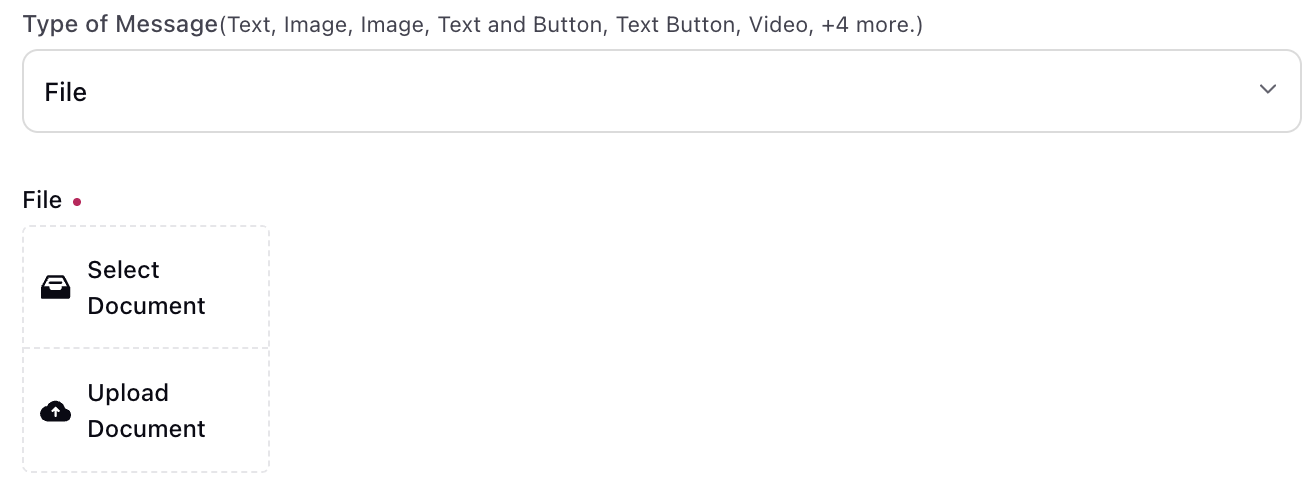Click the 'Document' word under Select
Screen dimensions: 1316x502
(147, 306)
